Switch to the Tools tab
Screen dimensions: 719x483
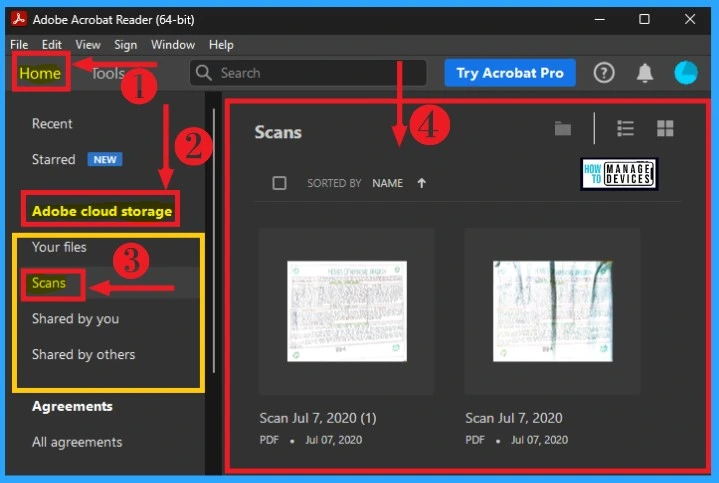108,73
